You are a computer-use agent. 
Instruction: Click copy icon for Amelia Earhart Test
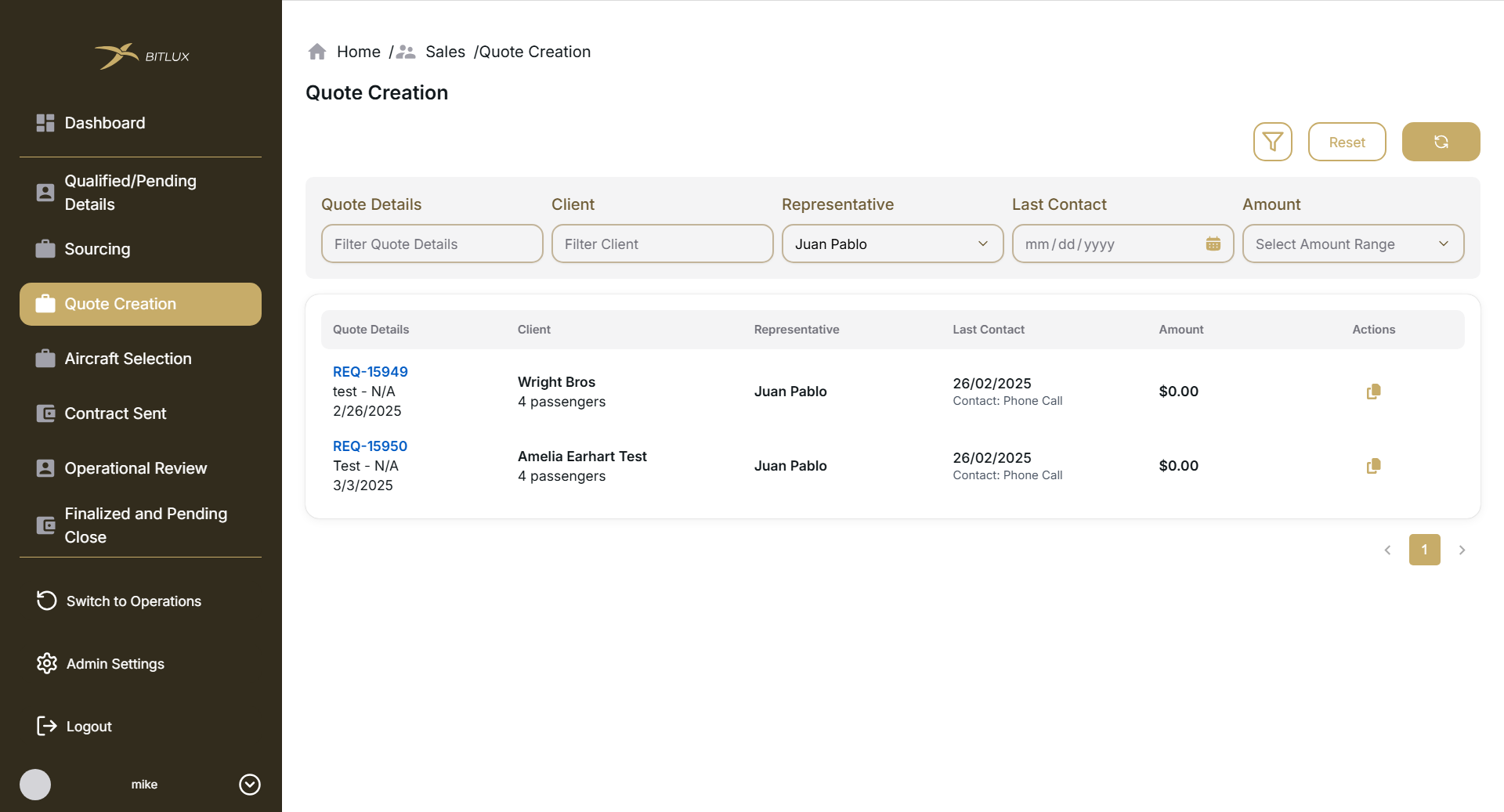(x=1373, y=466)
